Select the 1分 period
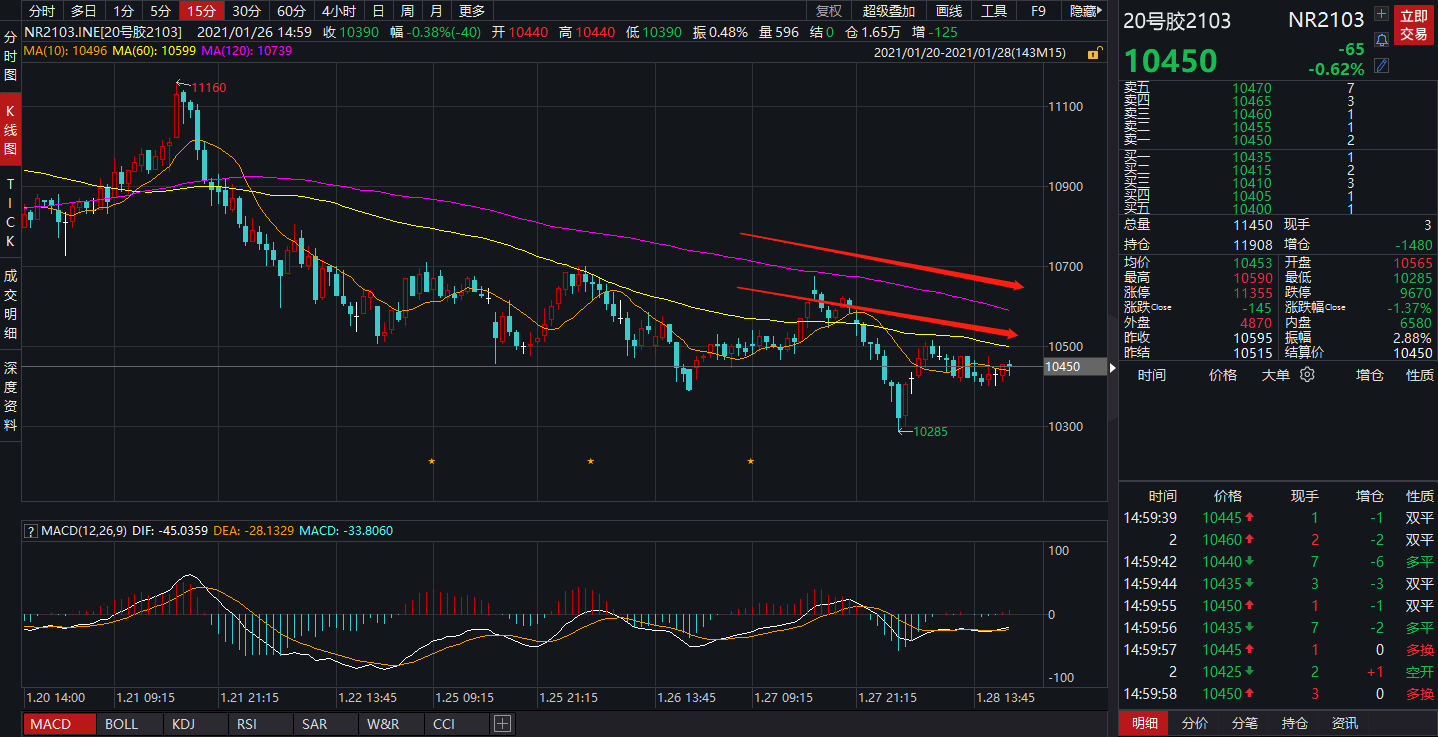 coord(122,11)
